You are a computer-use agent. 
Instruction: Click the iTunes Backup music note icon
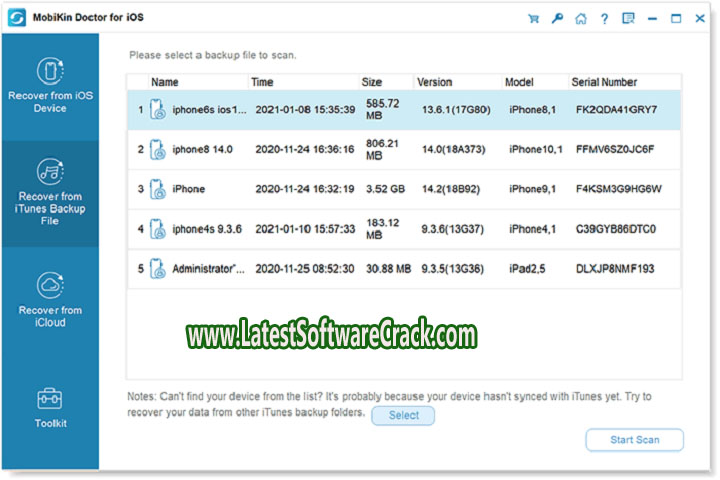point(50,171)
